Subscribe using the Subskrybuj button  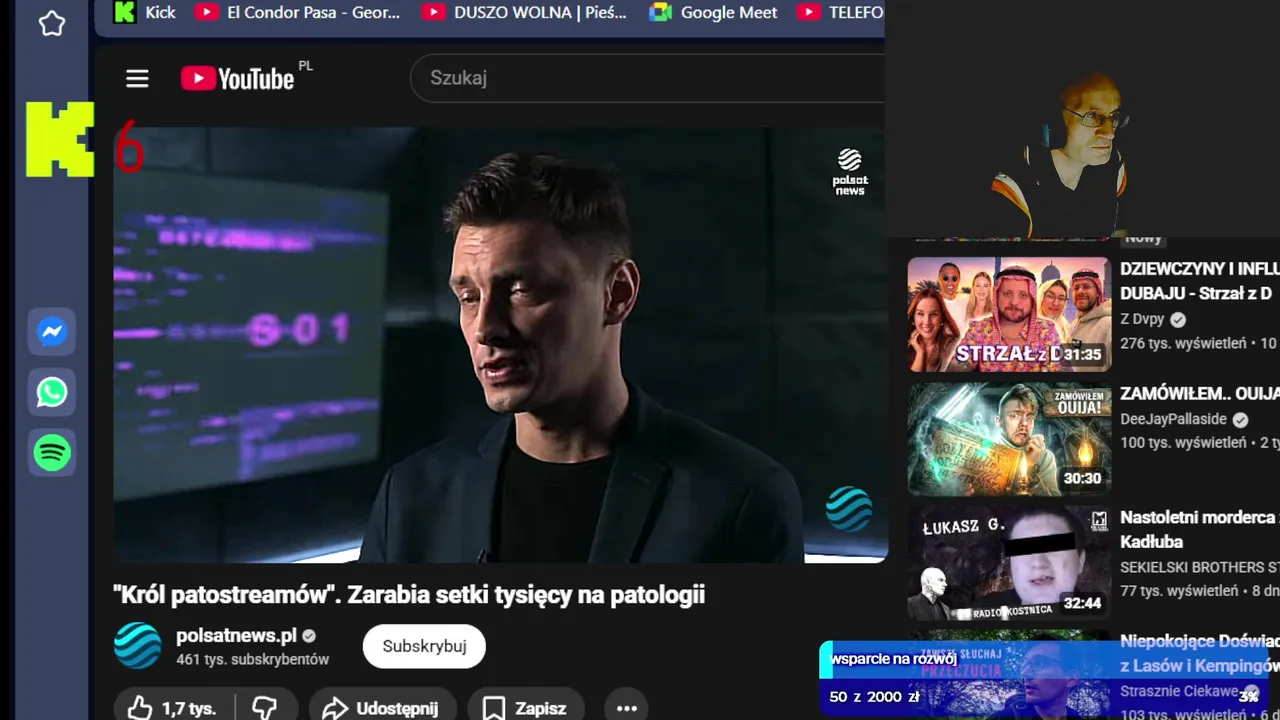pyautogui.click(x=424, y=646)
